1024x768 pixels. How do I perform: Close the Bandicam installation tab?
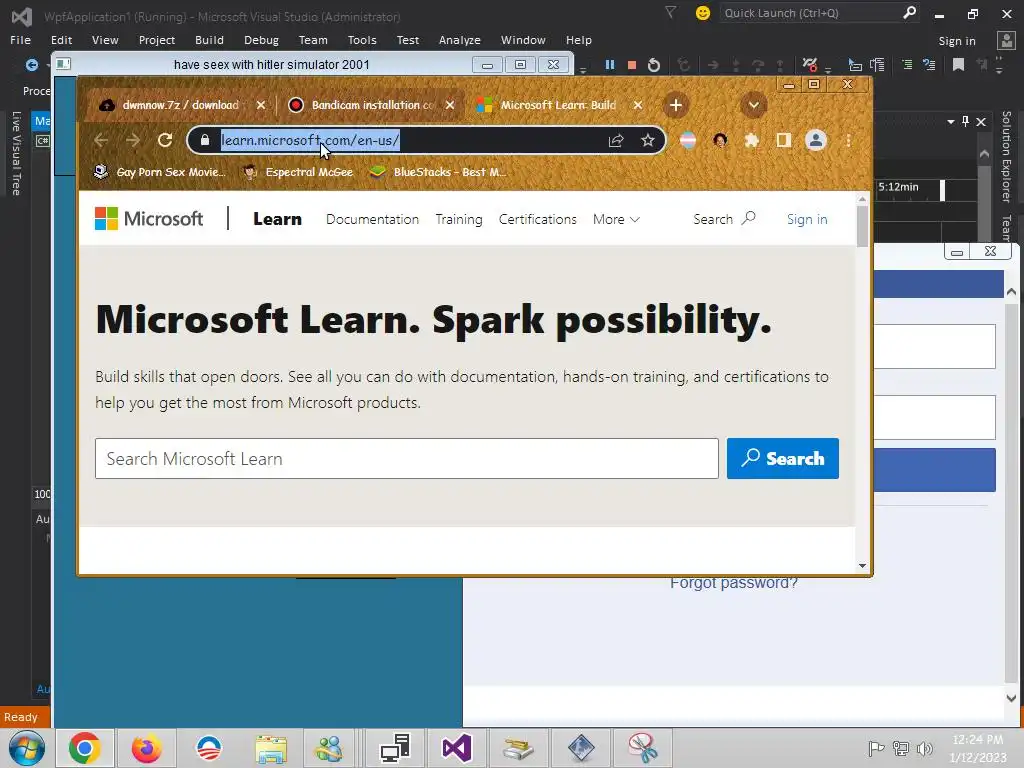click(x=450, y=104)
